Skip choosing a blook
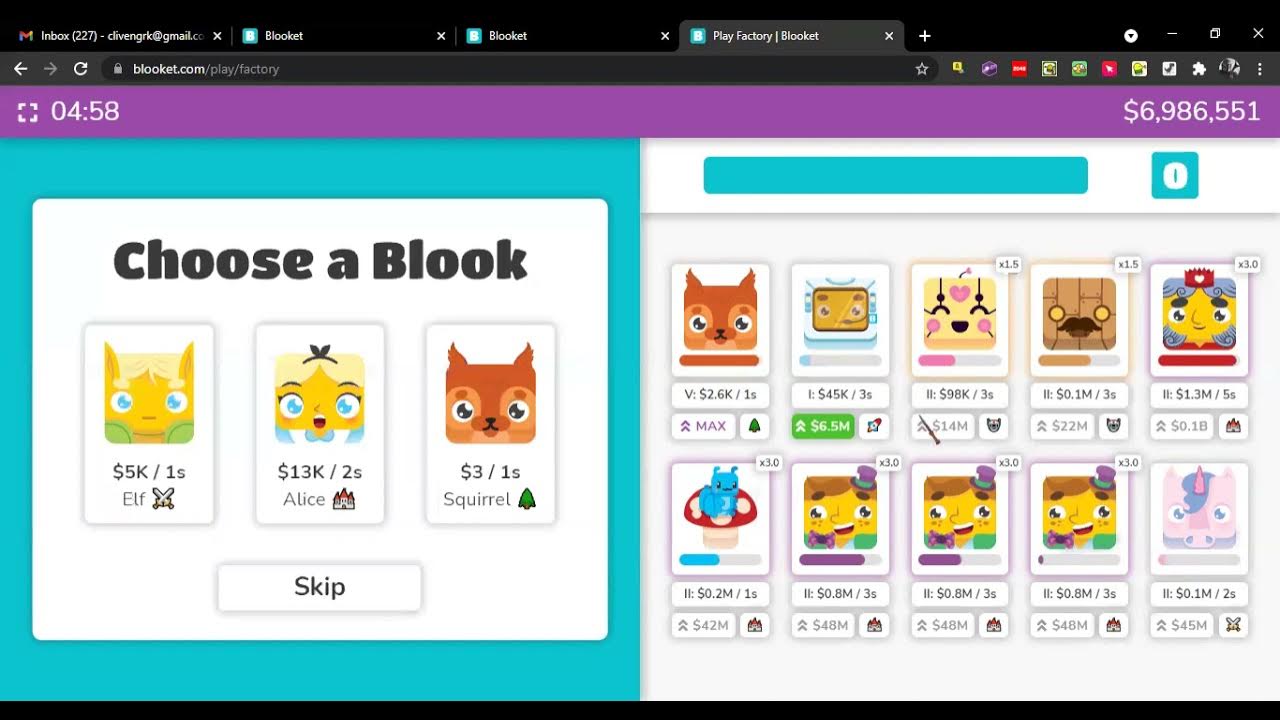 319,587
